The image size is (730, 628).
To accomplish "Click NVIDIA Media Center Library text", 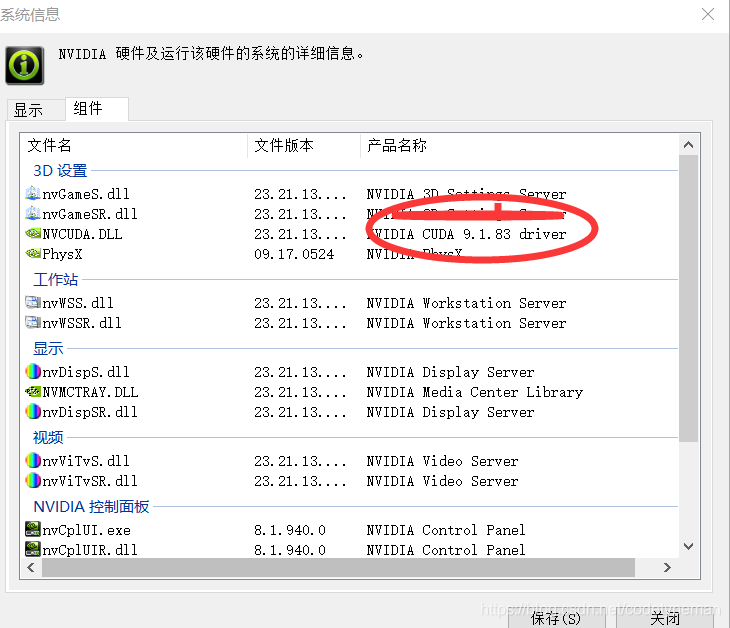I will click(x=475, y=392).
